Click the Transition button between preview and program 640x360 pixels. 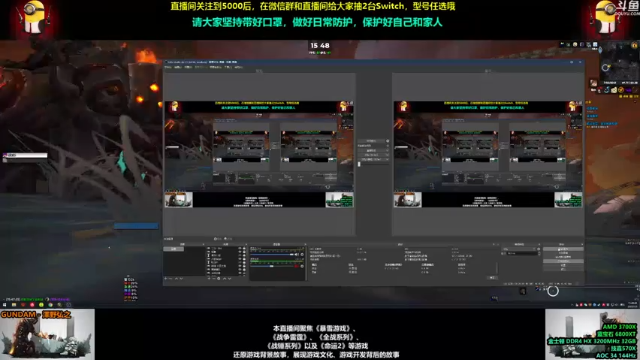tap(371, 141)
